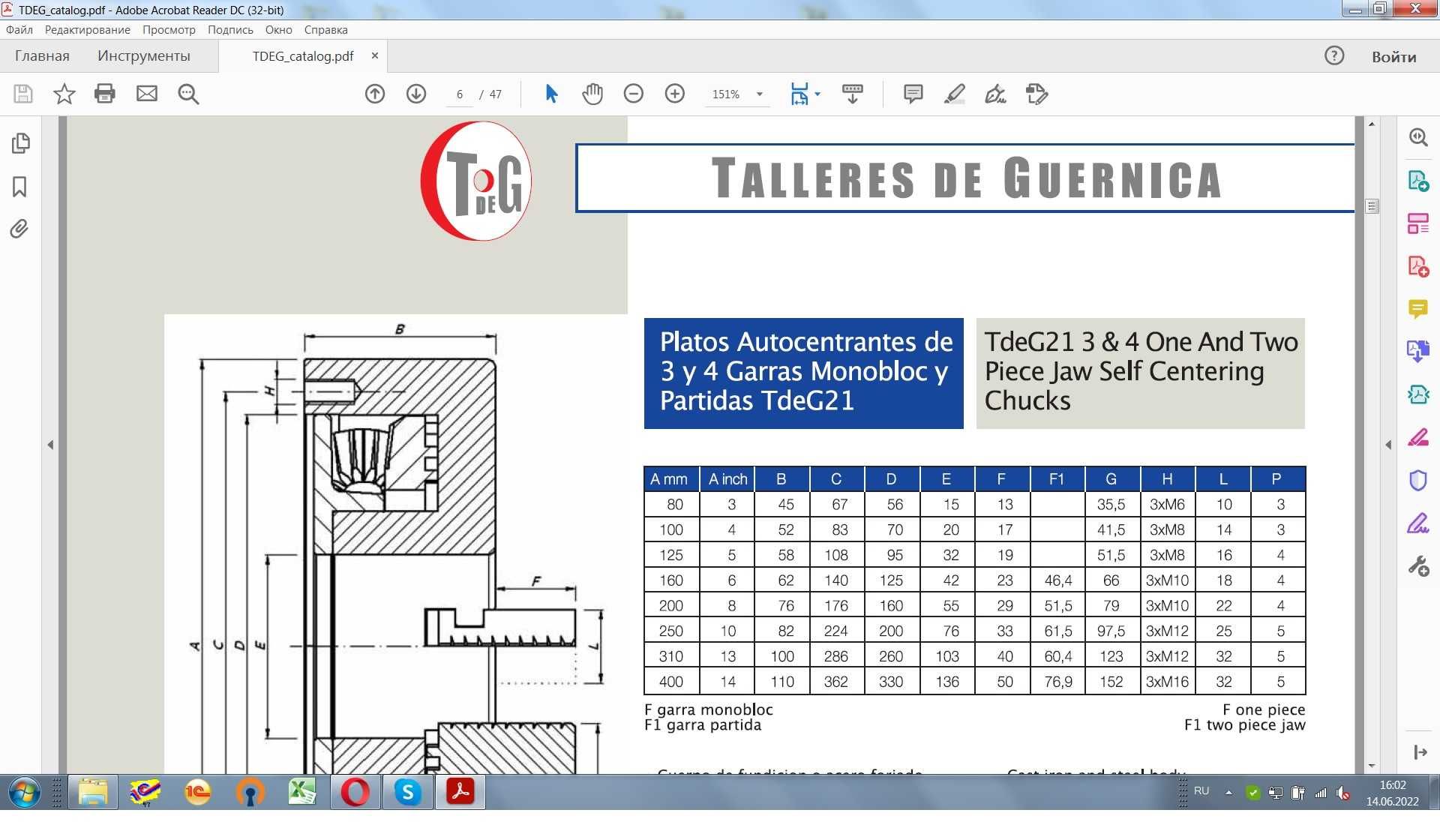Open Comment tool in right pane
The height and width of the screenshot is (840, 1440).
pos(1418,309)
